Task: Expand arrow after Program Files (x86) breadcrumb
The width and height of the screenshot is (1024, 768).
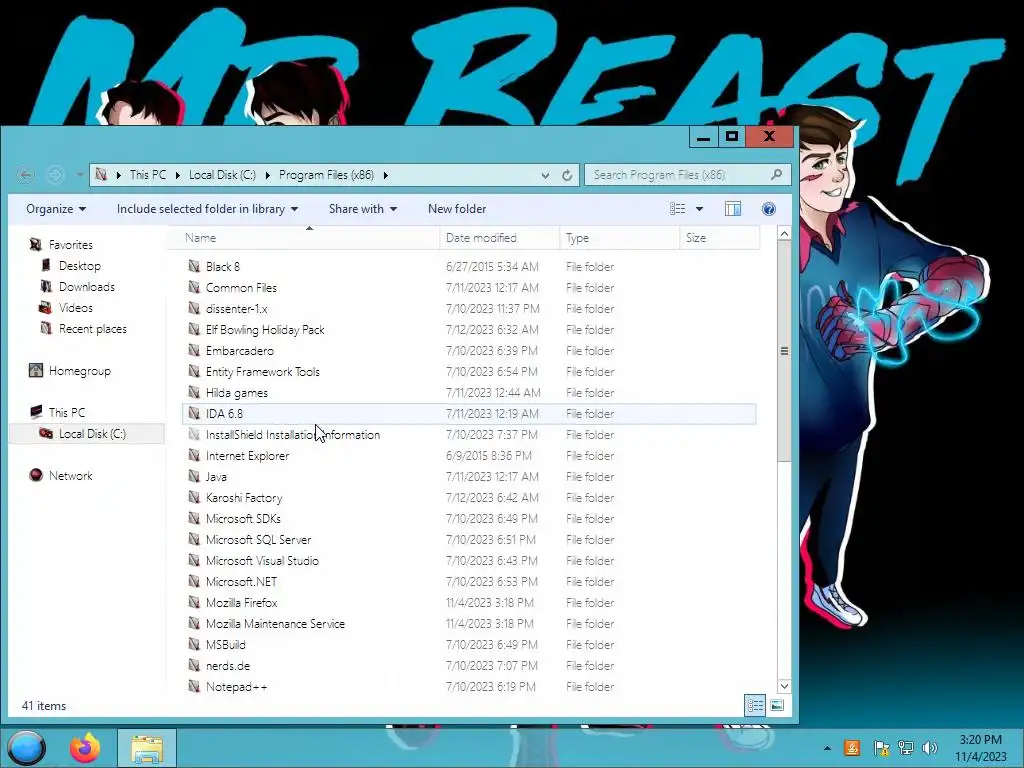Action: coord(386,175)
